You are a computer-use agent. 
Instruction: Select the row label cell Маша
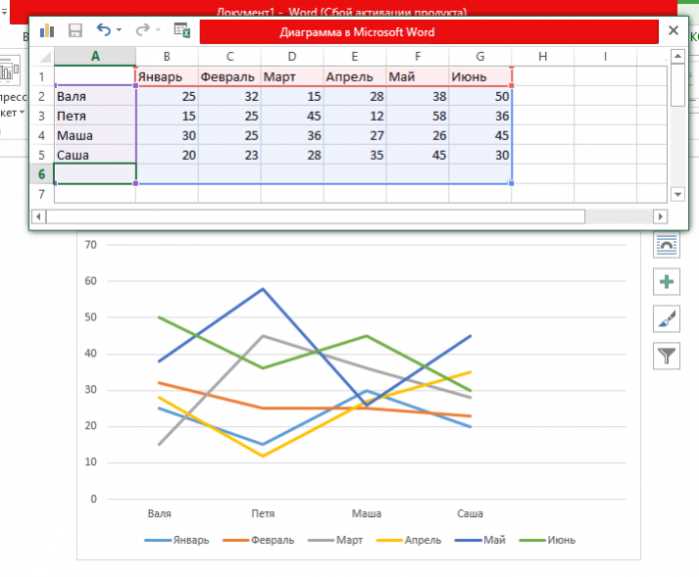point(95,136)
